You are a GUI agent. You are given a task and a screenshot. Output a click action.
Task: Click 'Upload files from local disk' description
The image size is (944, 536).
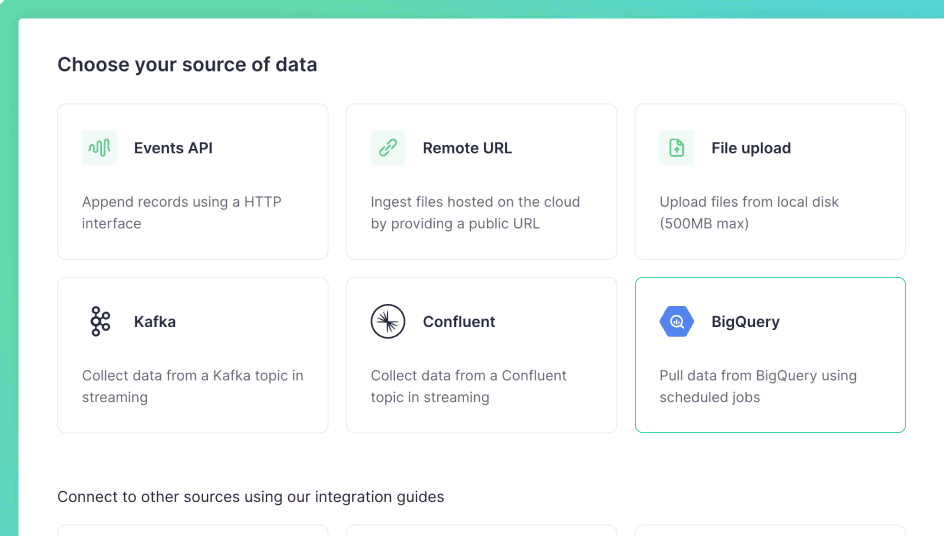coord(749,213)
